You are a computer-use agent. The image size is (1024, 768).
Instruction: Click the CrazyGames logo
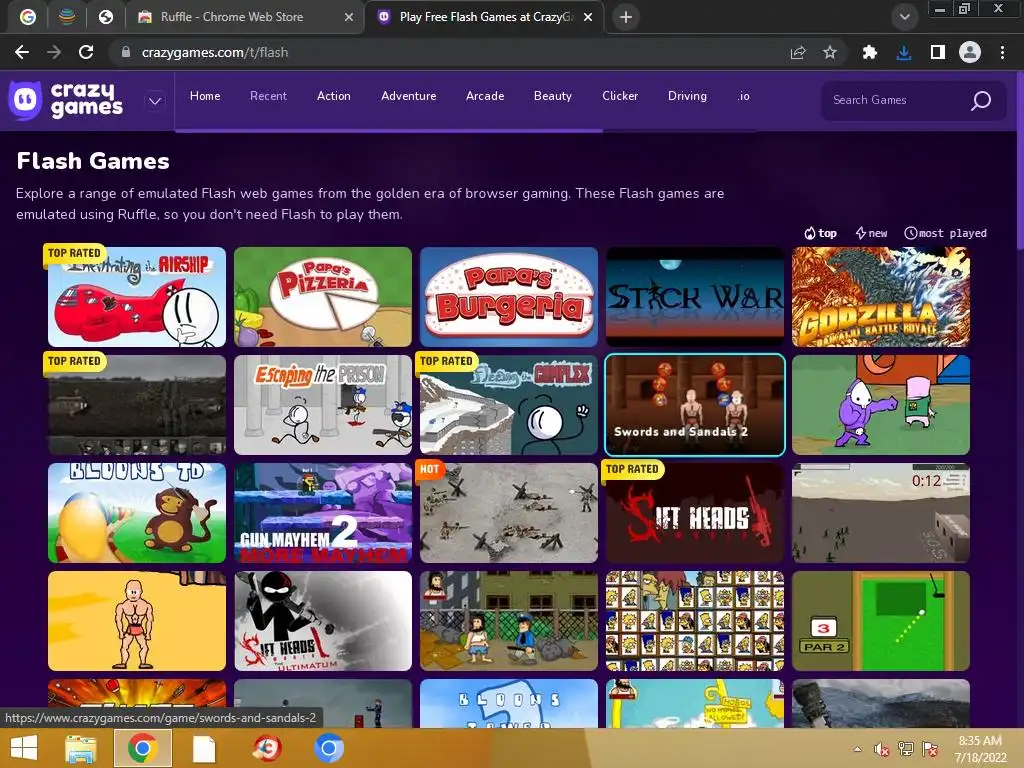pyautogui.click(x=66, y=100)
